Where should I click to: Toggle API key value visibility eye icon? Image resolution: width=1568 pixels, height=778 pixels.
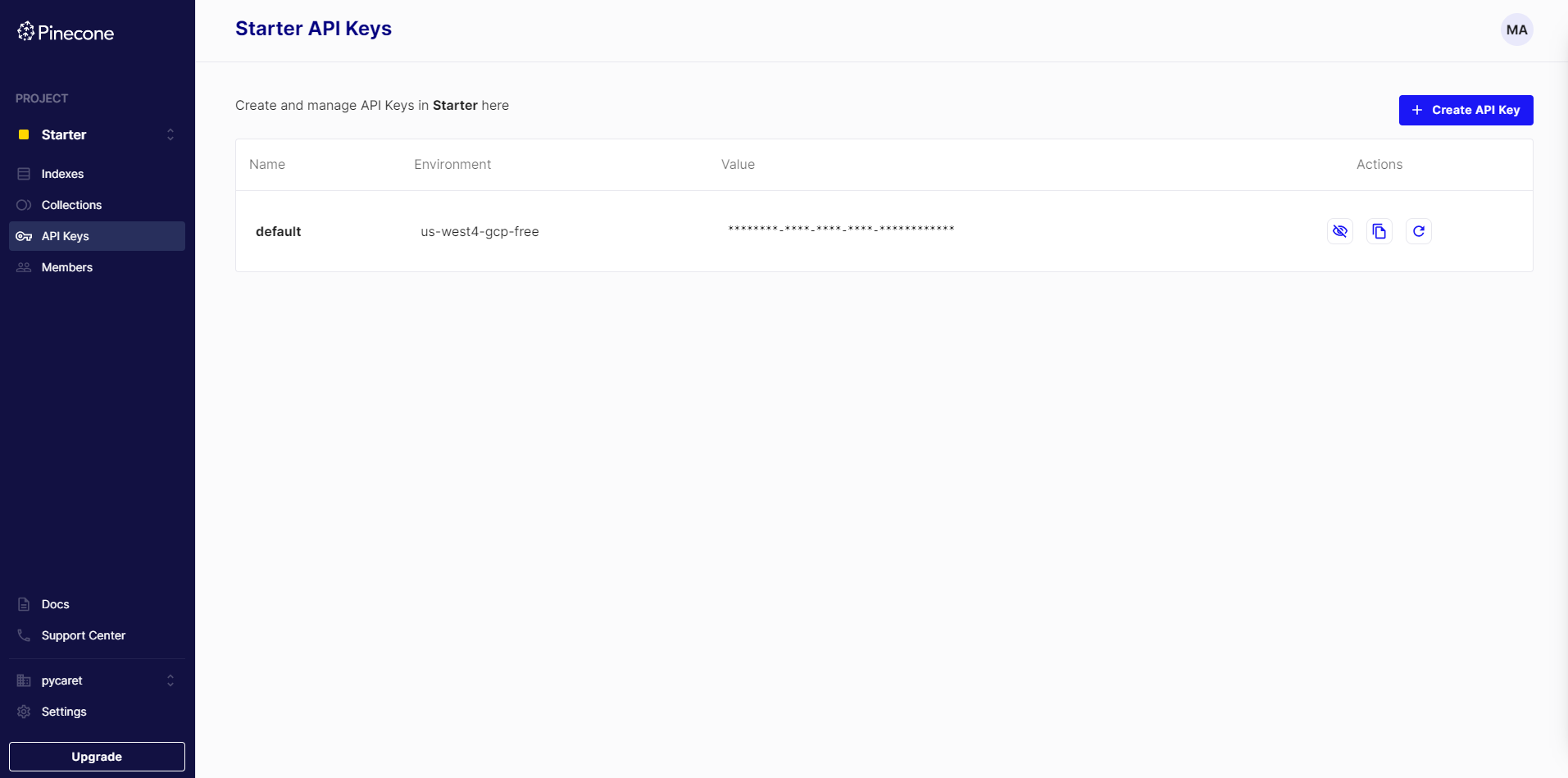click(x=1340, y=231)
